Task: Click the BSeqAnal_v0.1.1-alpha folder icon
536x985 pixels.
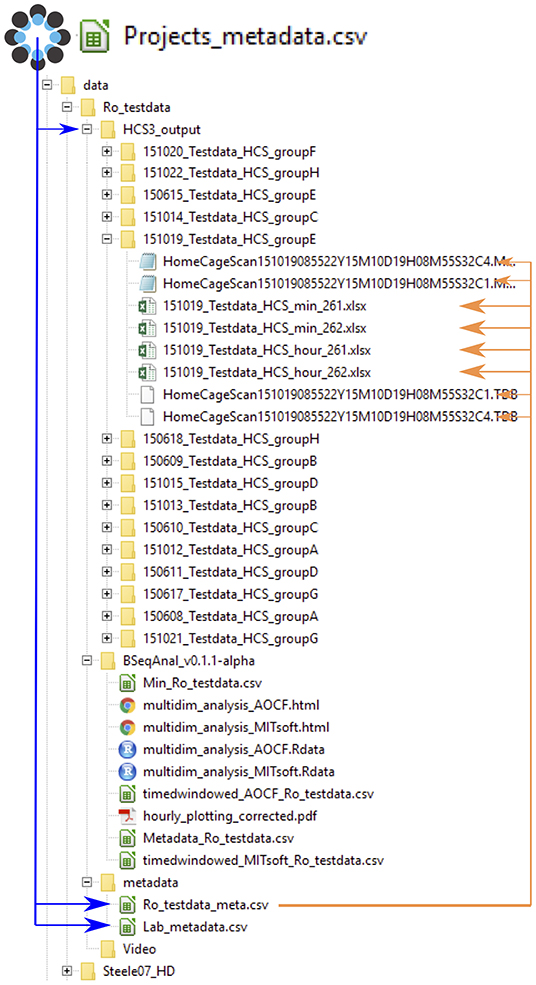Action: click(x=108, y=660)
